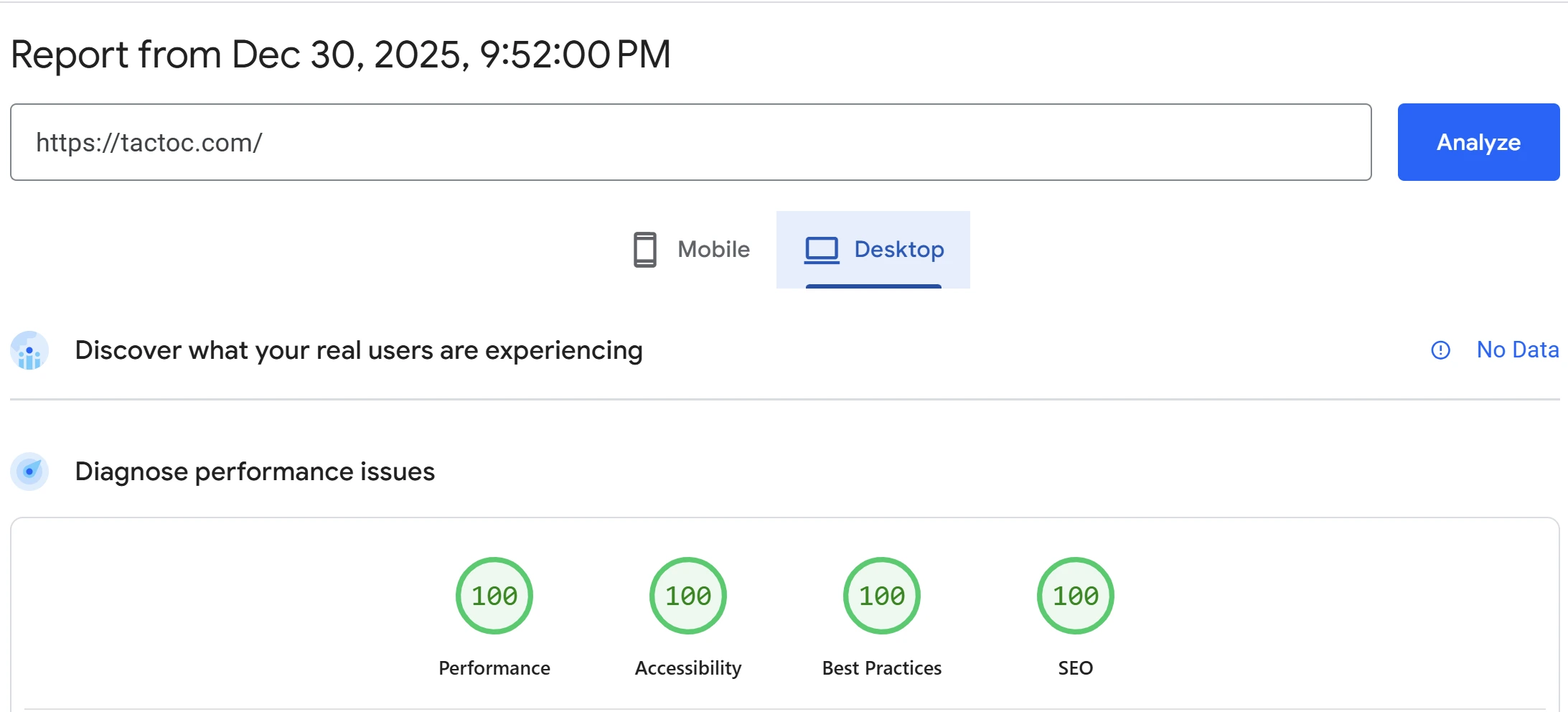Click the SEO label
1568x712 pixels.
tap(1076, 668)
